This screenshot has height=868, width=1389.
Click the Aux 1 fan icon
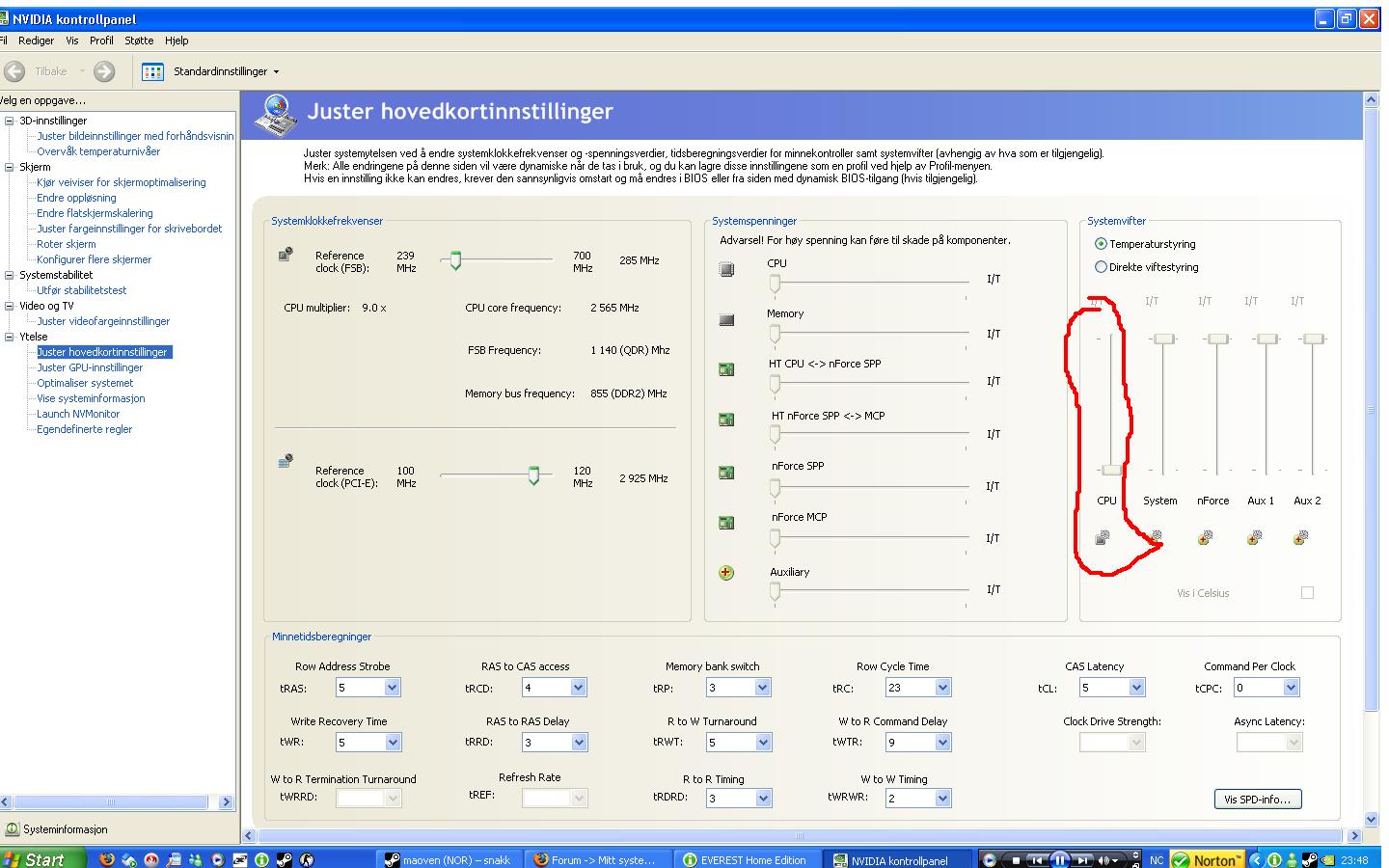click(1253, 537)
